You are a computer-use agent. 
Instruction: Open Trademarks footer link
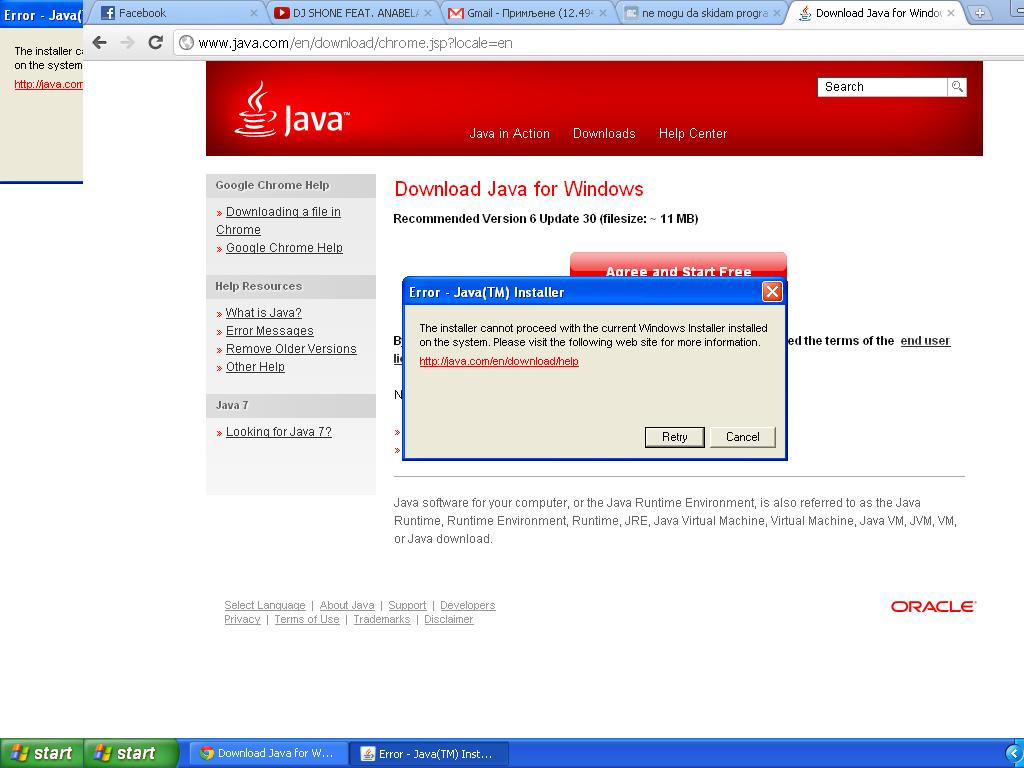point(381,619)
